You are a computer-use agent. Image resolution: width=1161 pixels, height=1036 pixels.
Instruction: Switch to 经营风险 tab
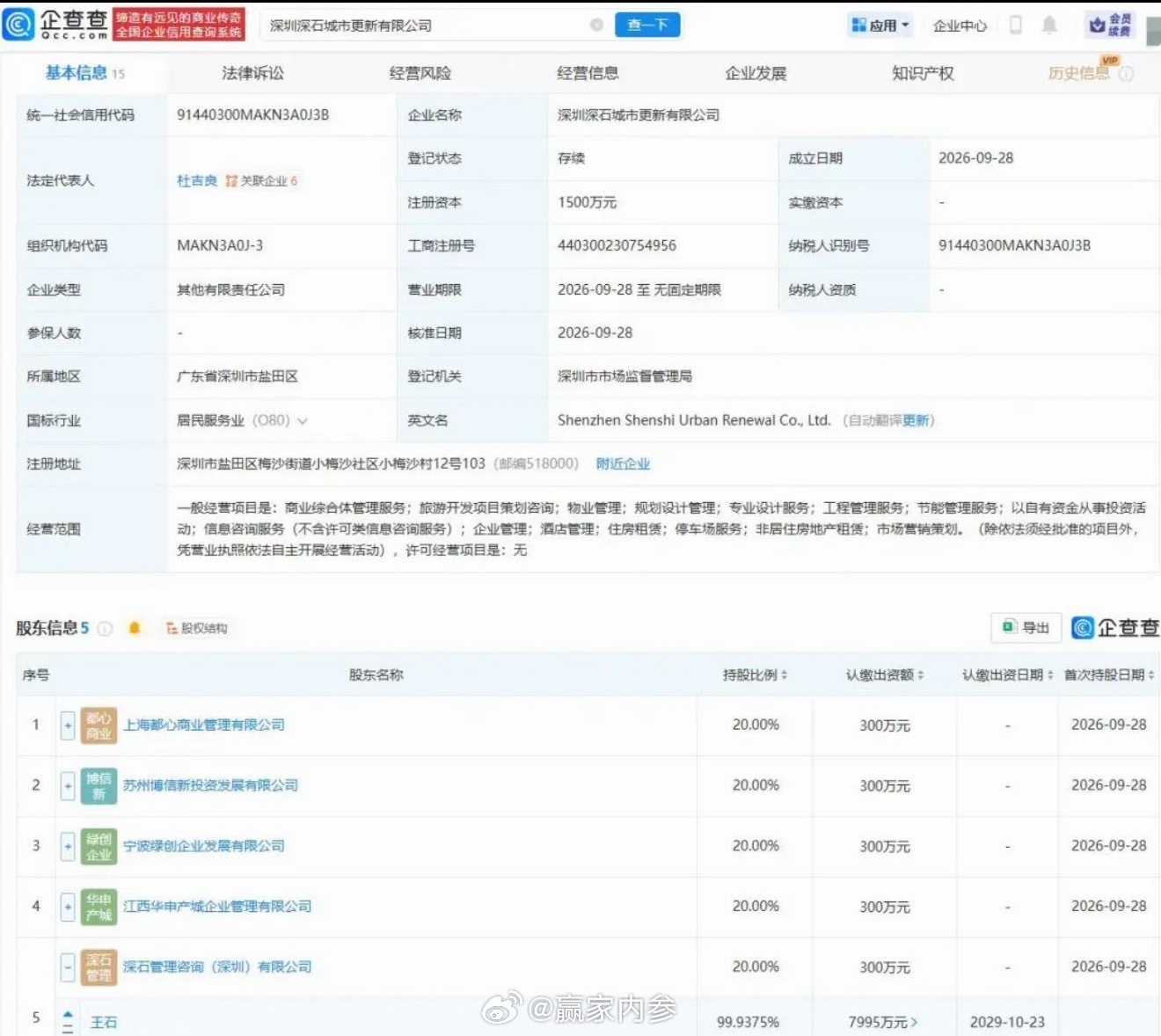[x=420, y=73]
